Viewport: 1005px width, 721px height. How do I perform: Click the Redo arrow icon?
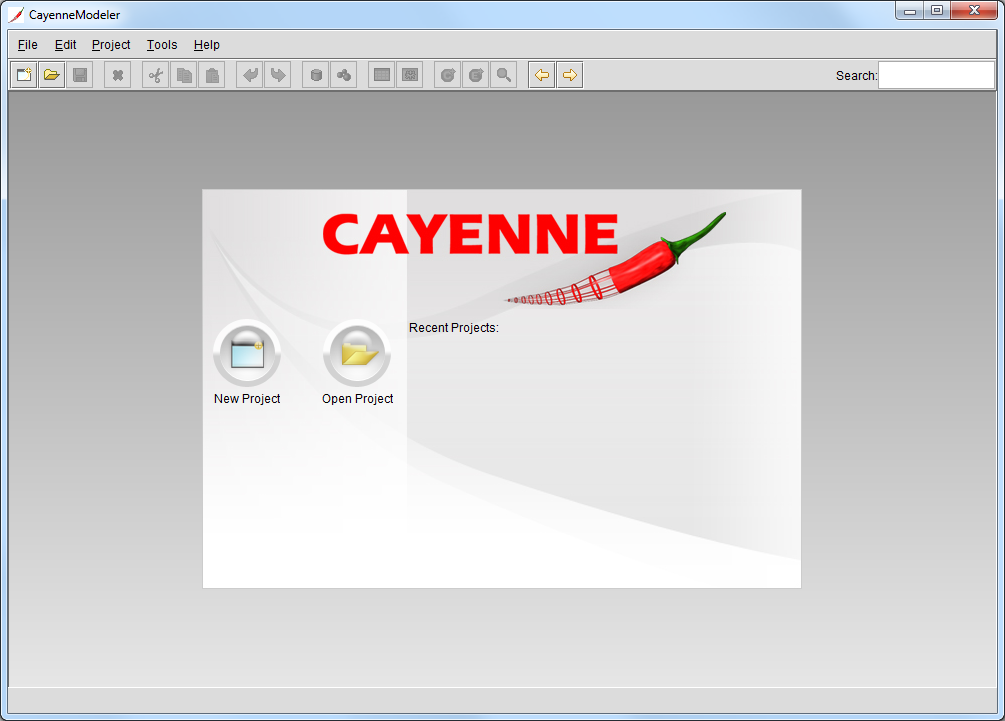[278, 75]
